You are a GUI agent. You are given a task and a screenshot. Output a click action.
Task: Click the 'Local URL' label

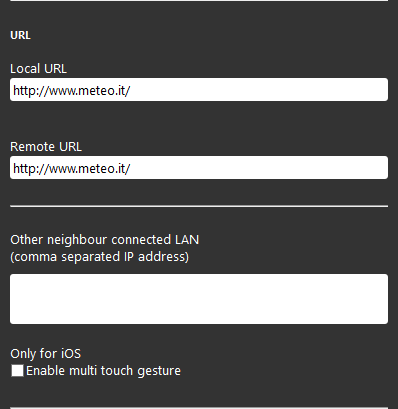point(38,69)
